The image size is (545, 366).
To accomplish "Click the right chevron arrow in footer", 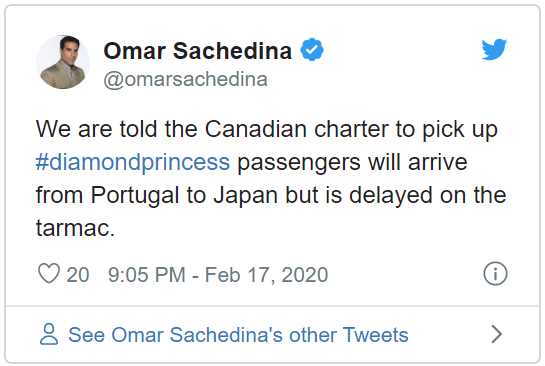I will tap(497, 334).
